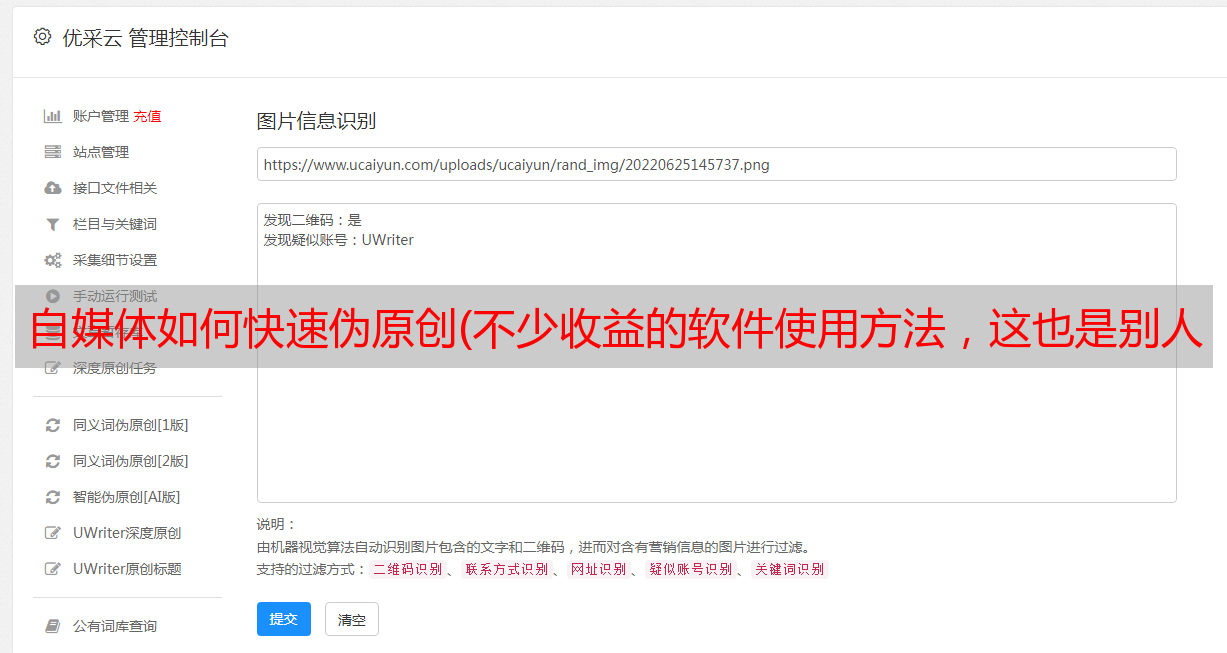Click the 说明： label

coord(277,524)
